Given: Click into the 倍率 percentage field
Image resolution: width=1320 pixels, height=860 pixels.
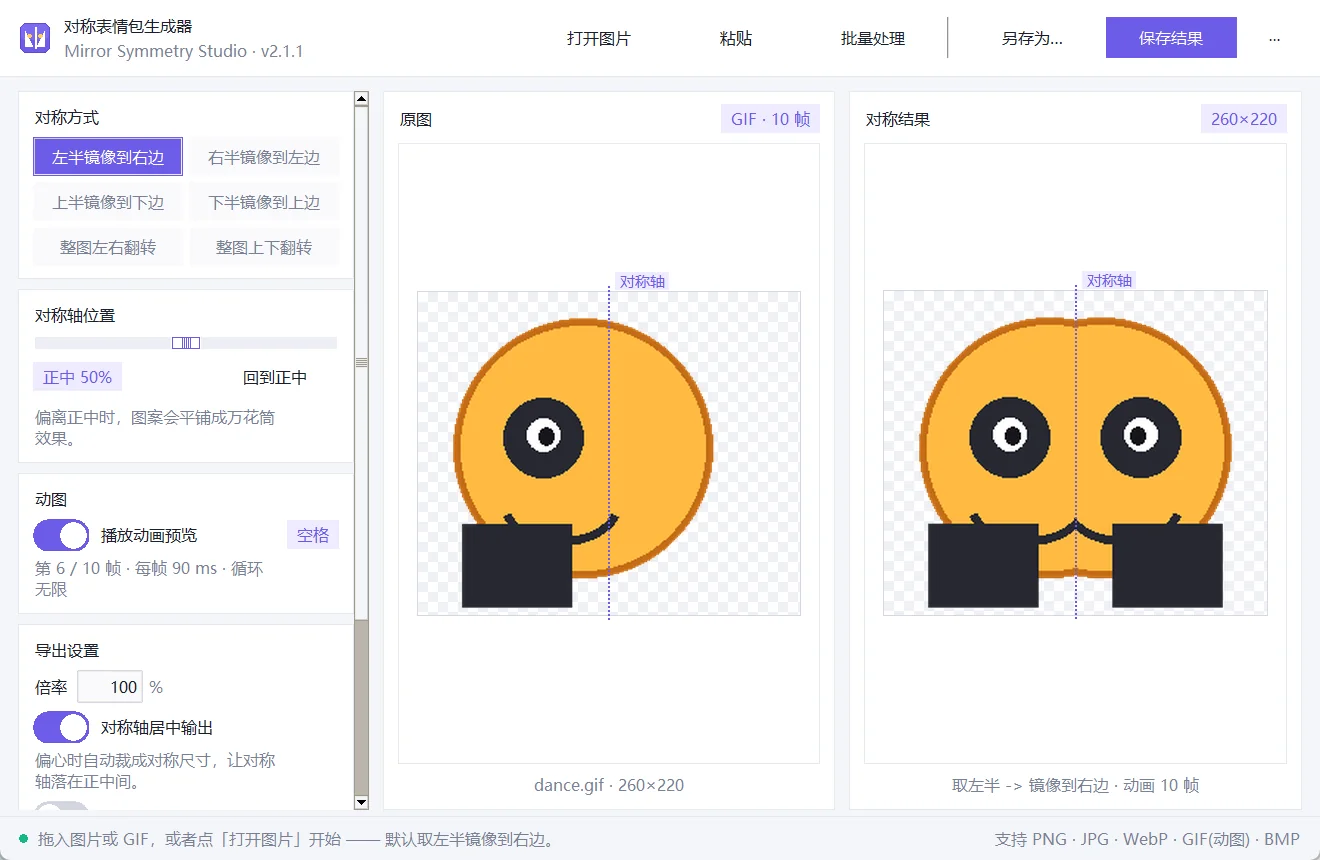Looking at the screenshot, I should tap(110, 687).
